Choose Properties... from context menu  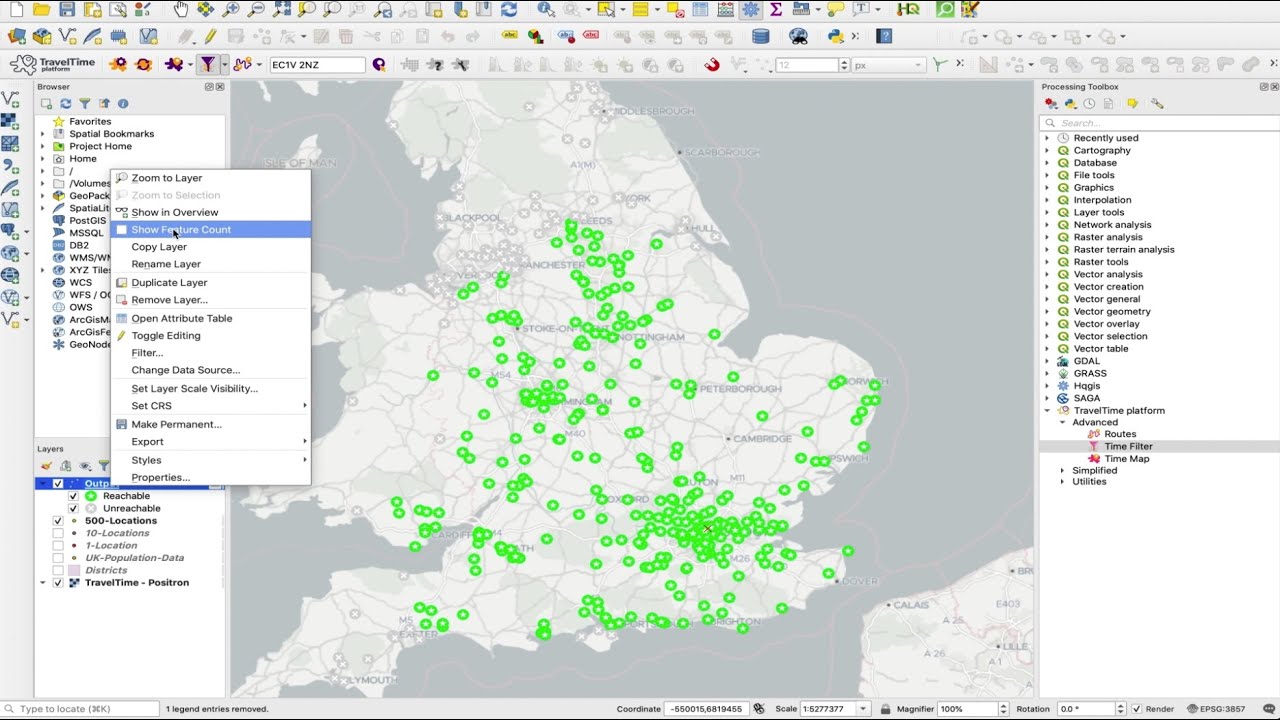point(211,478)
